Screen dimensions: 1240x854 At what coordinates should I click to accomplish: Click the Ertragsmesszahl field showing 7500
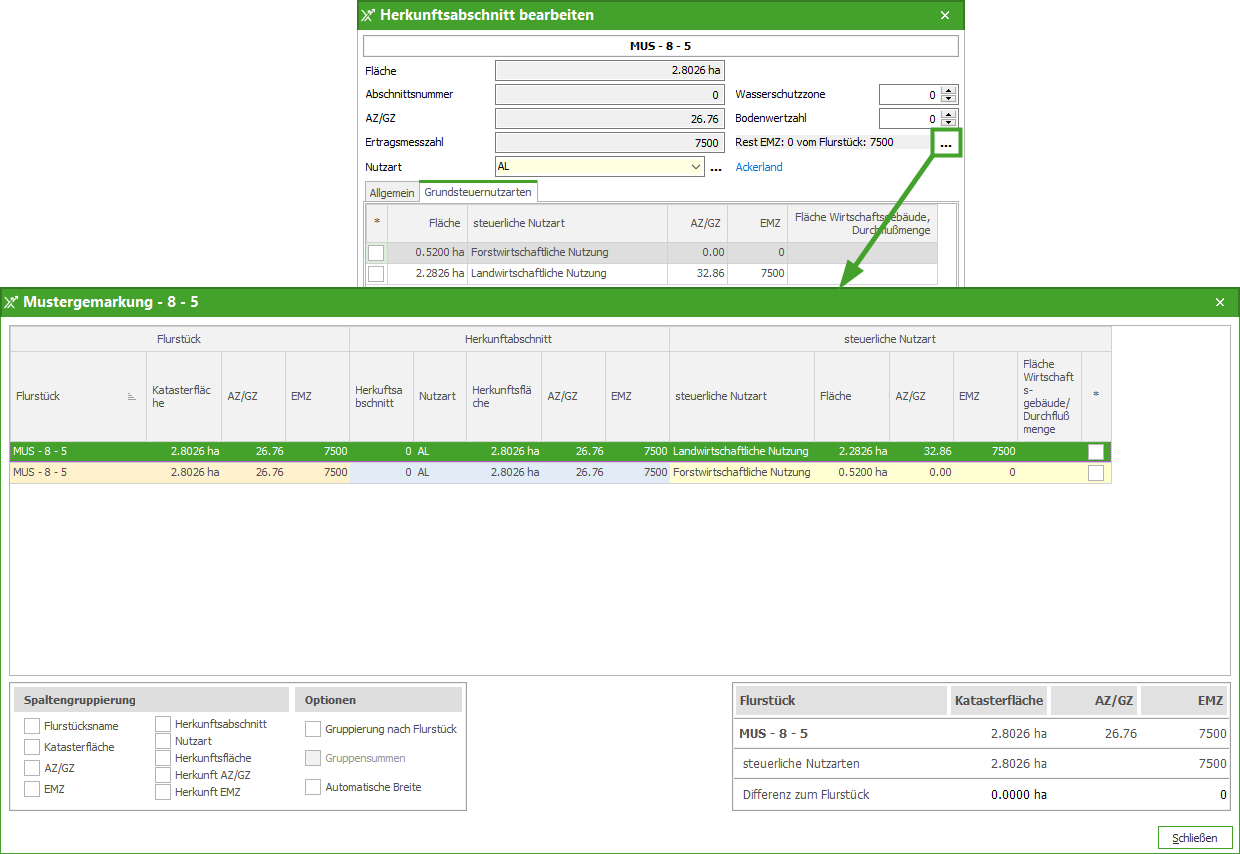tap(609, 143)
